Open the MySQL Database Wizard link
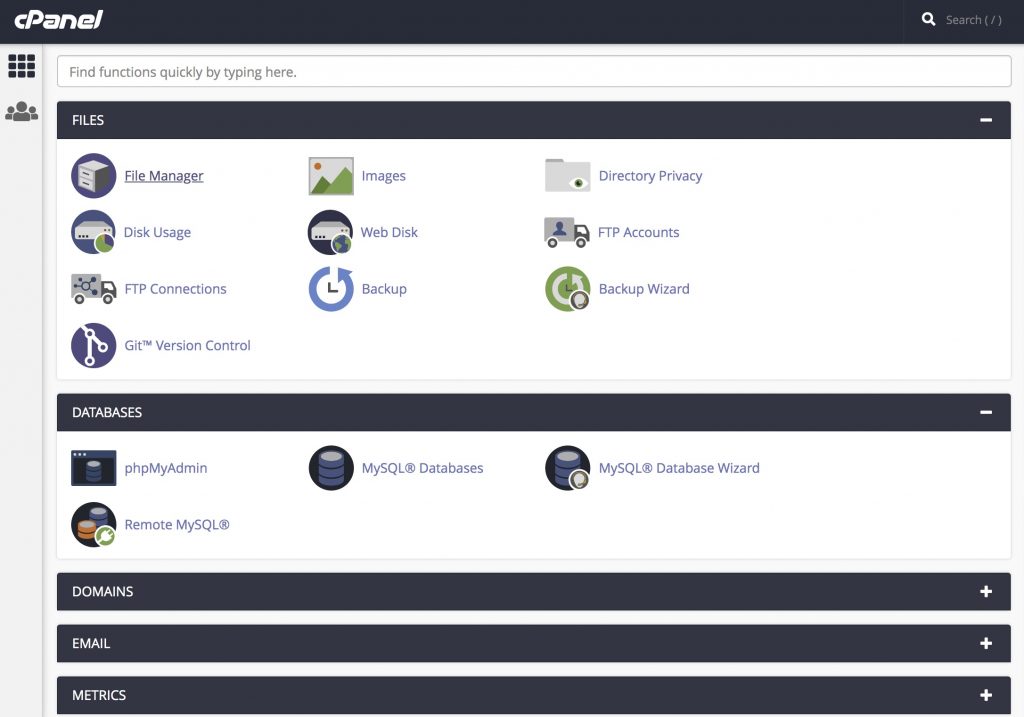Viewport: 1024px width, 717px height. coord(679,468)
